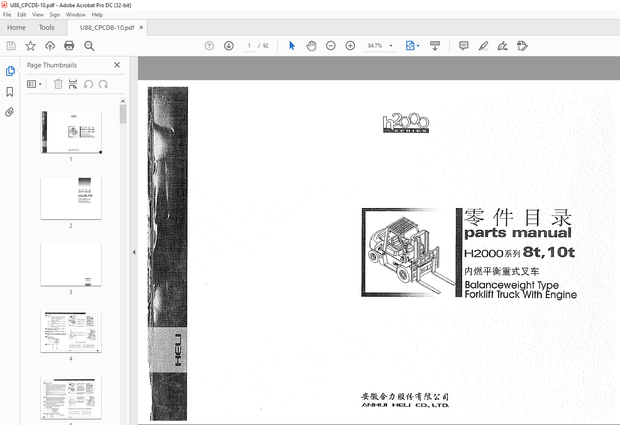Viewport: 620px width, 425px height.
Task: Toggle the Bookmarks panel in sidebar
Action: point(10,92)
